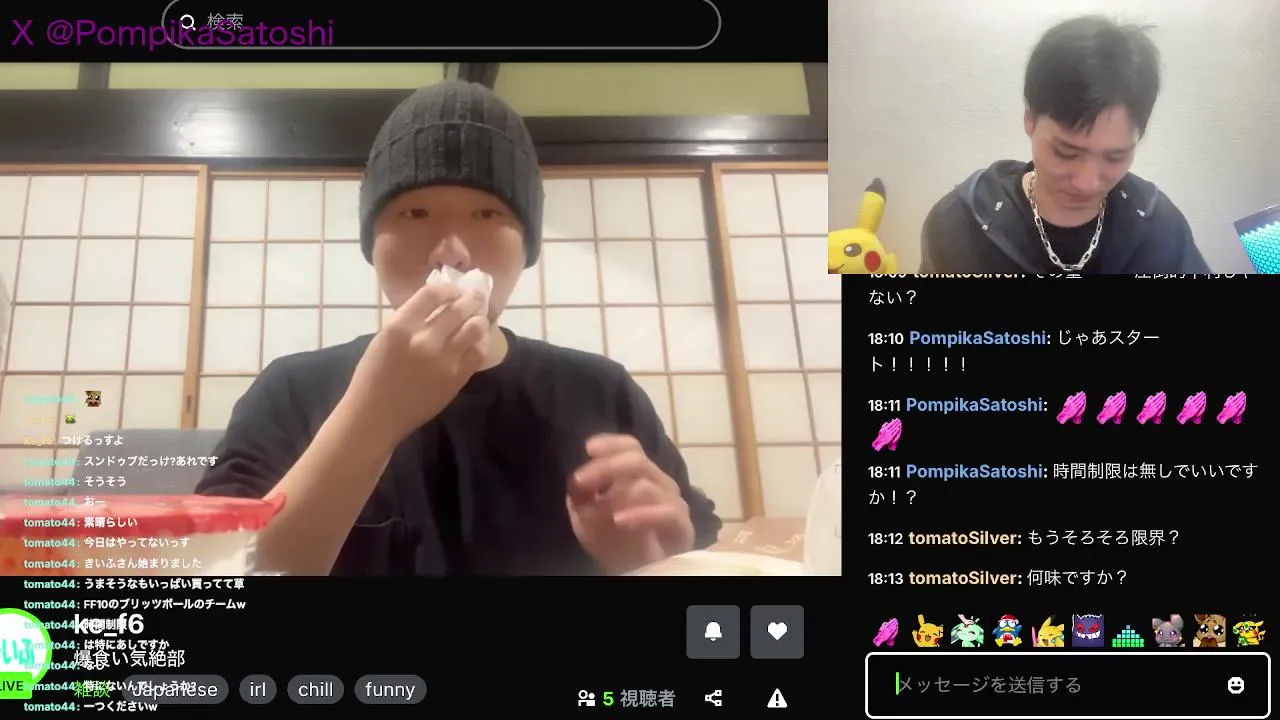The height and width of the screenshot is (720, 1280).
Task: Select the funny tag
Action: coord(390,689)
